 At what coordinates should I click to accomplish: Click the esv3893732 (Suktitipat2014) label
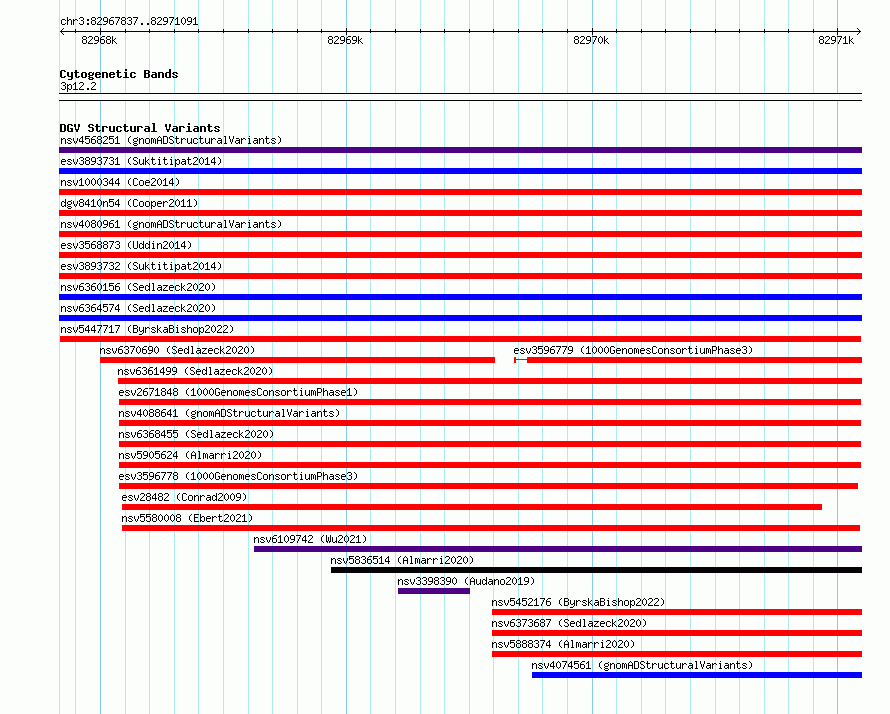[141, 266]
